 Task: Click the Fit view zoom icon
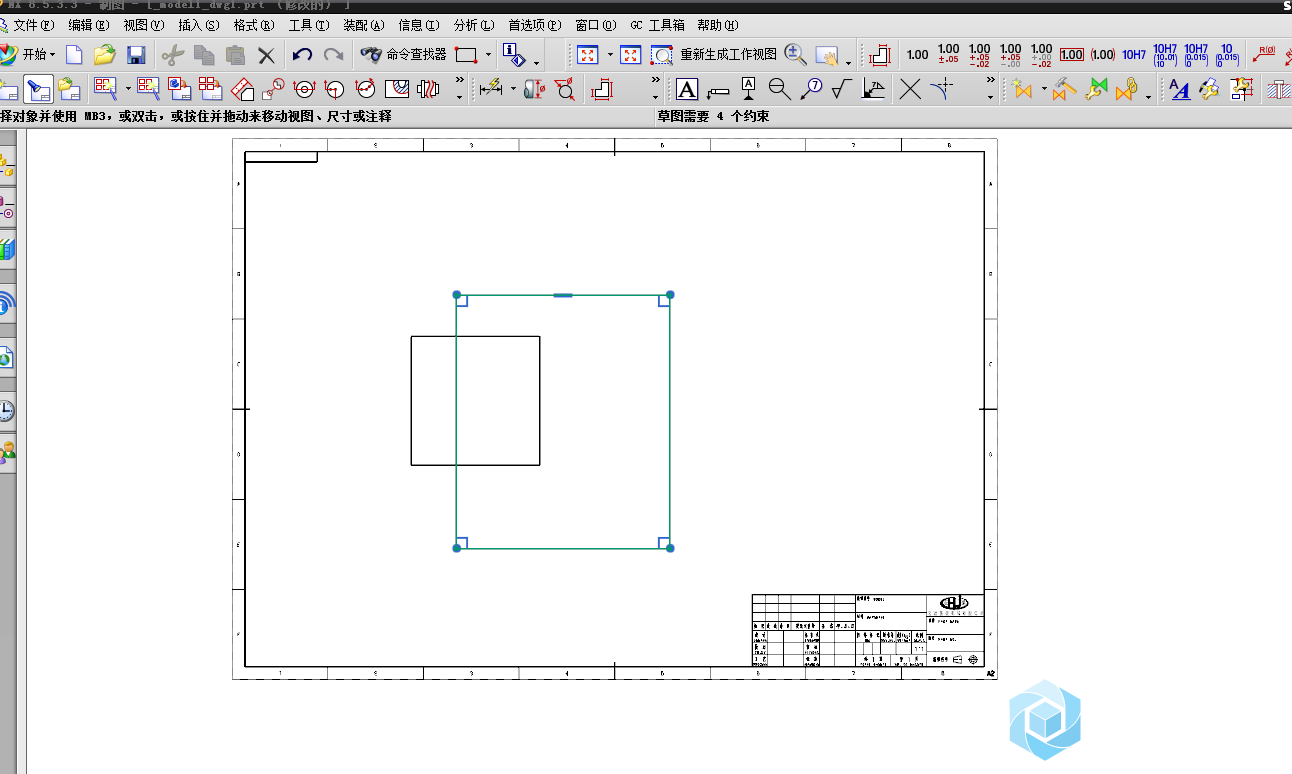click(587, 55)
